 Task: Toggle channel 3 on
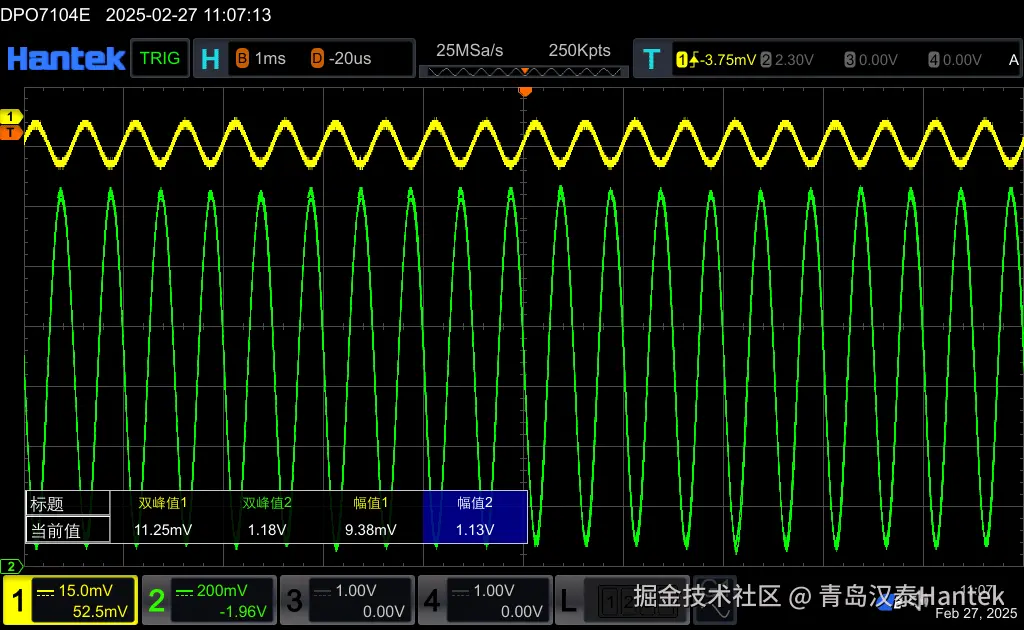(295, 600)
